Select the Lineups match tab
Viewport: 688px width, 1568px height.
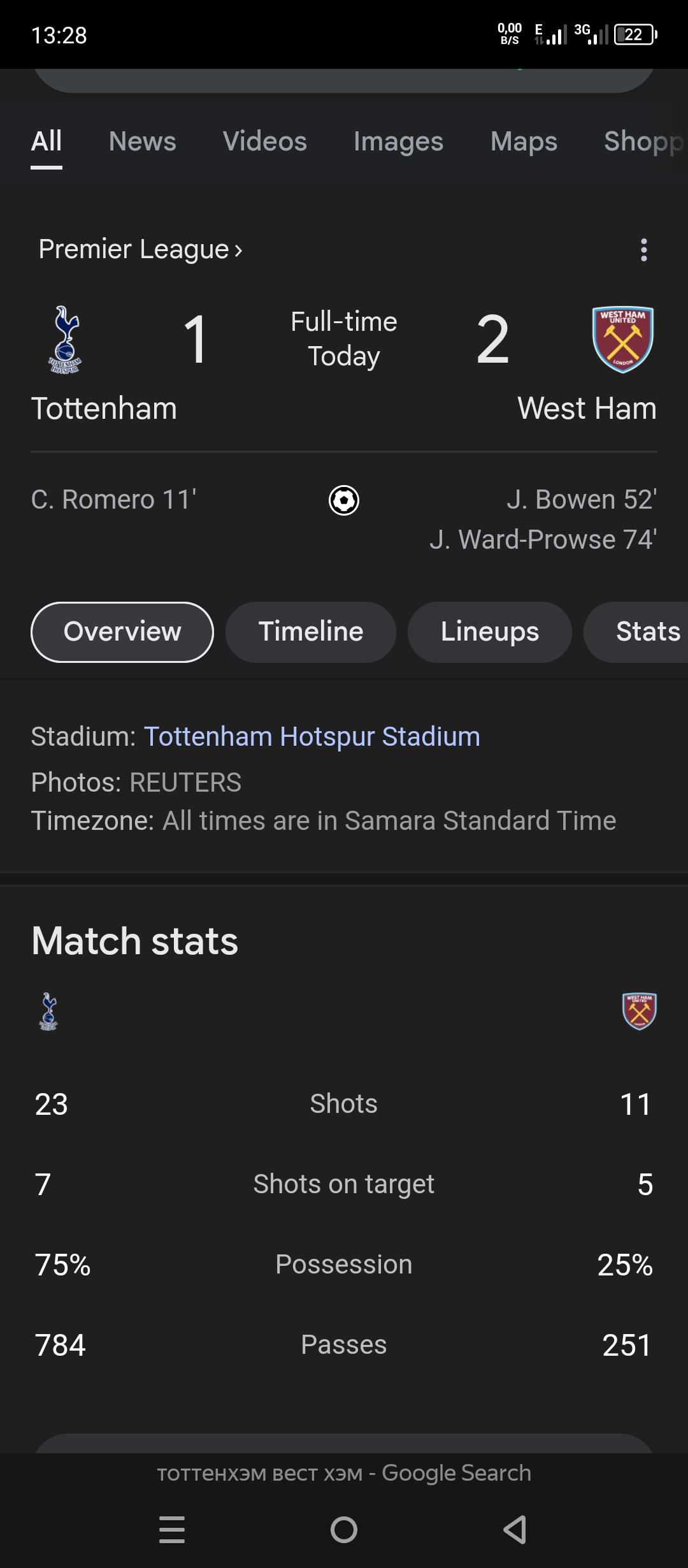(x=489, y=632)
